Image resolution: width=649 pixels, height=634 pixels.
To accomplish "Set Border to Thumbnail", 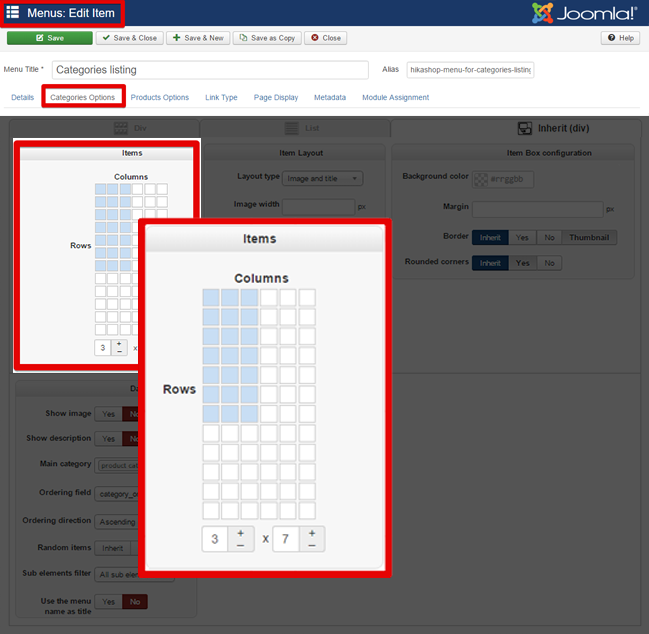I will [589, 238].
